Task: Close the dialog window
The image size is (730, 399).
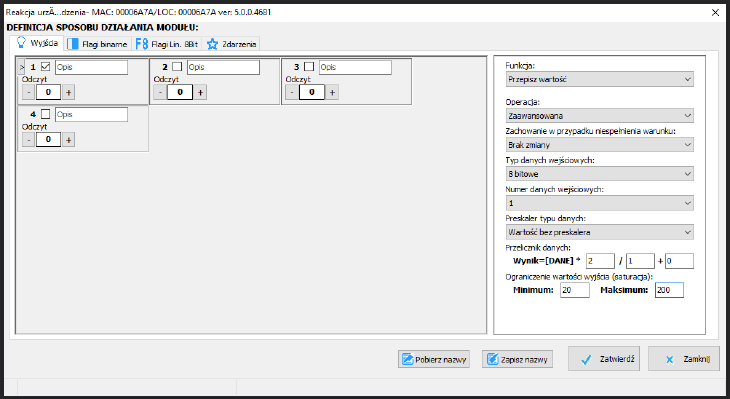Action: pyautogui.click(x=716, y=13)
